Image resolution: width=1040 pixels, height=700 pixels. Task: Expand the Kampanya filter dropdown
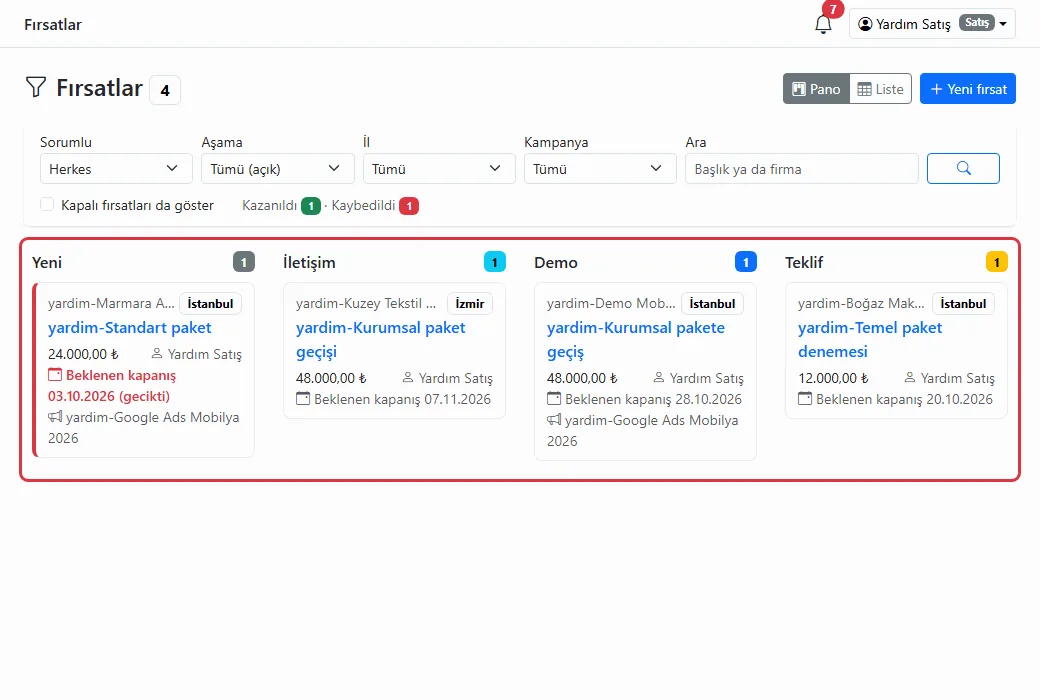[x=600, y=169]
